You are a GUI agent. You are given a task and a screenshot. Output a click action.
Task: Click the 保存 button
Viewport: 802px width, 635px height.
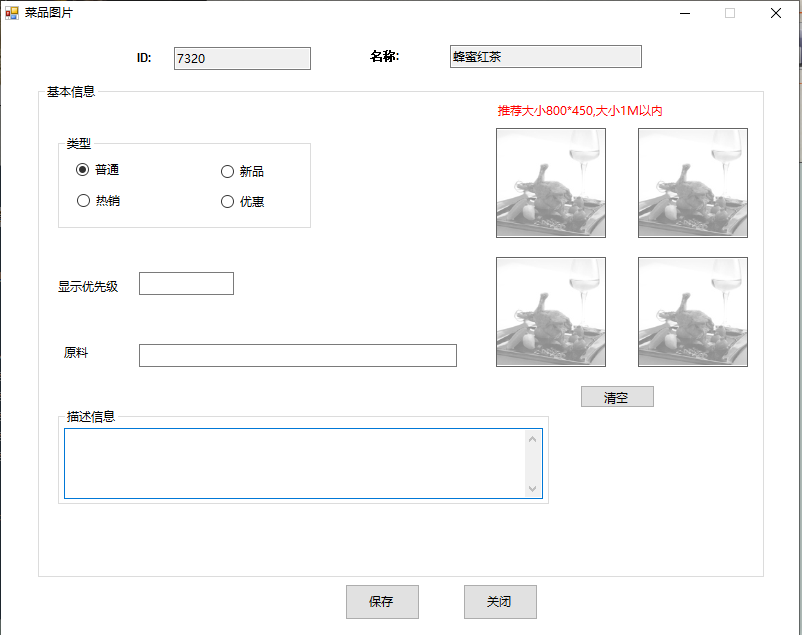tap(382, 602)
